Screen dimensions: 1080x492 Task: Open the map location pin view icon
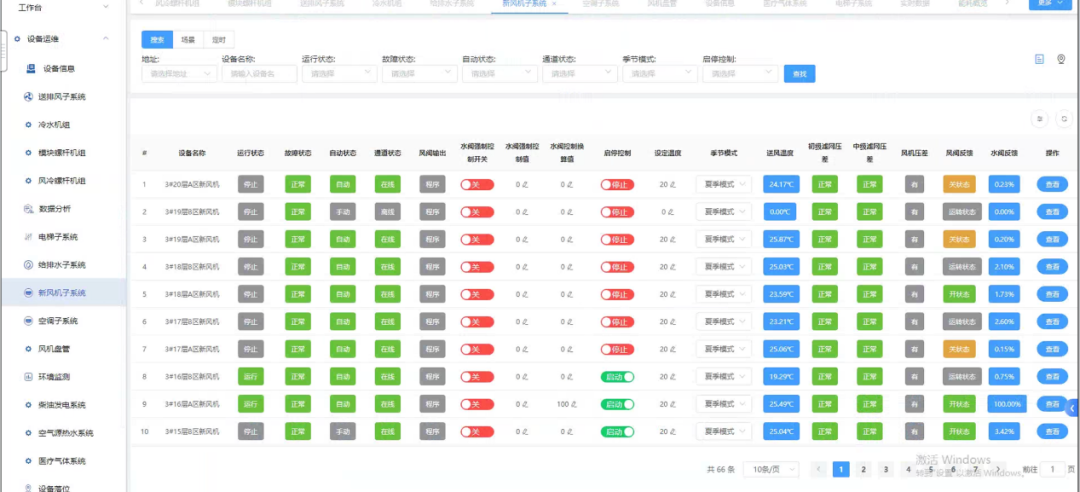click(1061, 59)
